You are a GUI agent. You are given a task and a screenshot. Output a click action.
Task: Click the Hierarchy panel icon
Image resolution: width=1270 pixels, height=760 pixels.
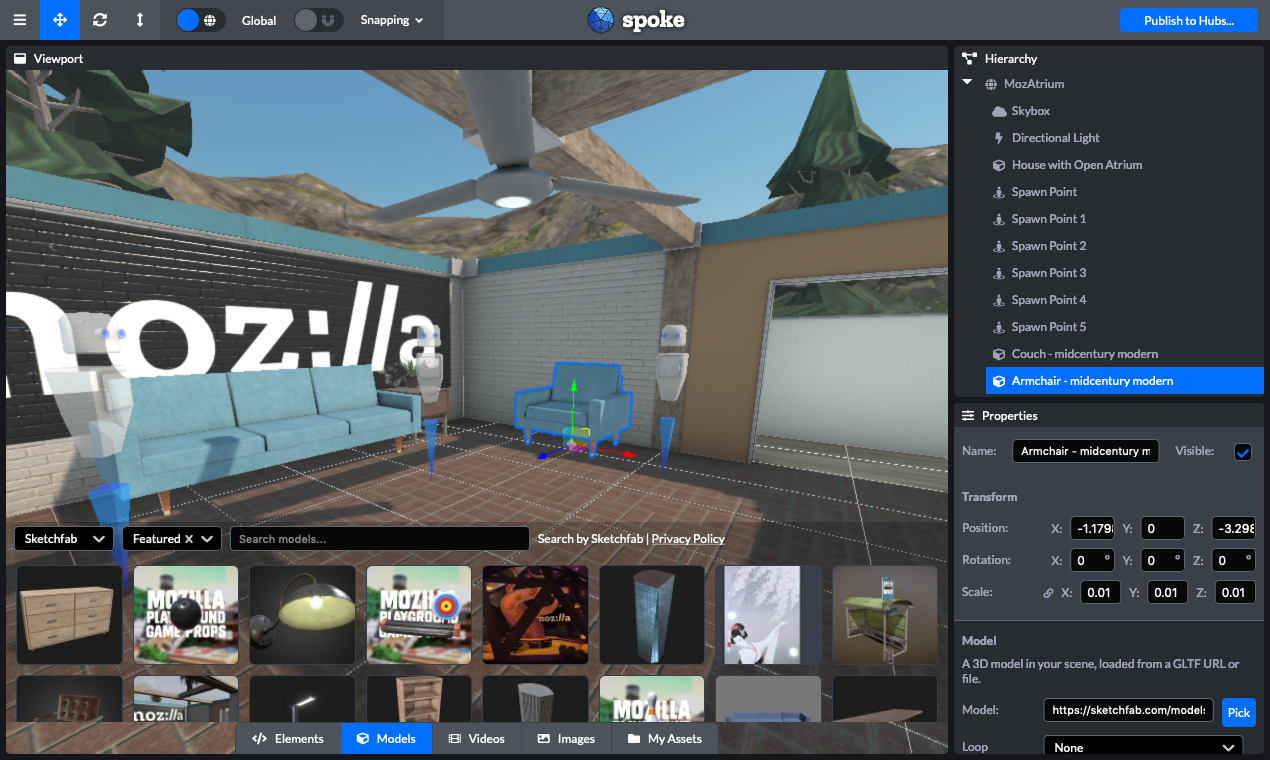(968, 58)
